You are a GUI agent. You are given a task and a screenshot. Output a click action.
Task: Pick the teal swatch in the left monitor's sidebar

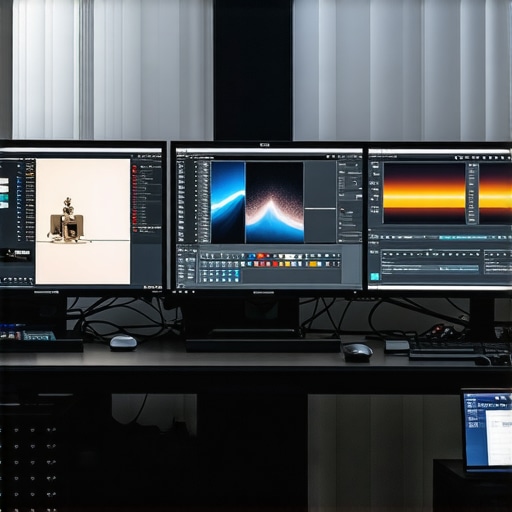click(x=4, y=197)
